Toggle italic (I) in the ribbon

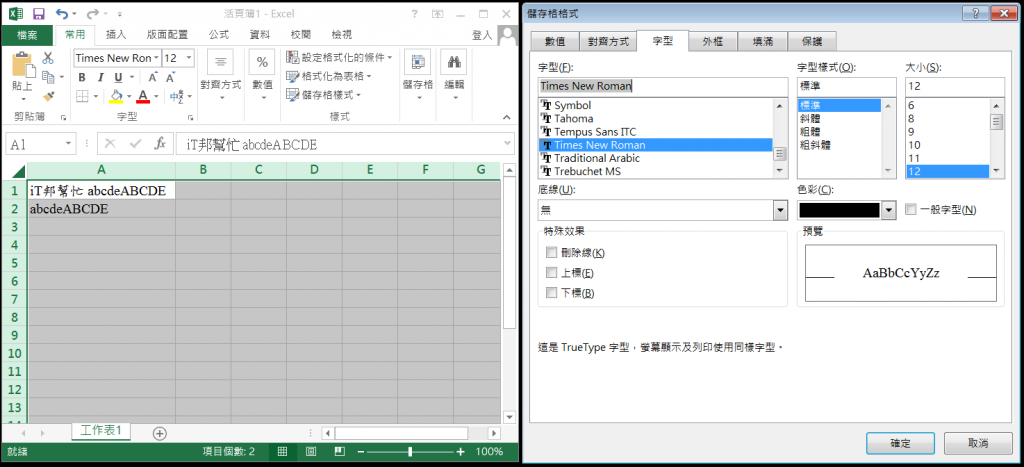pyautogui.click(x=100, y=78)
